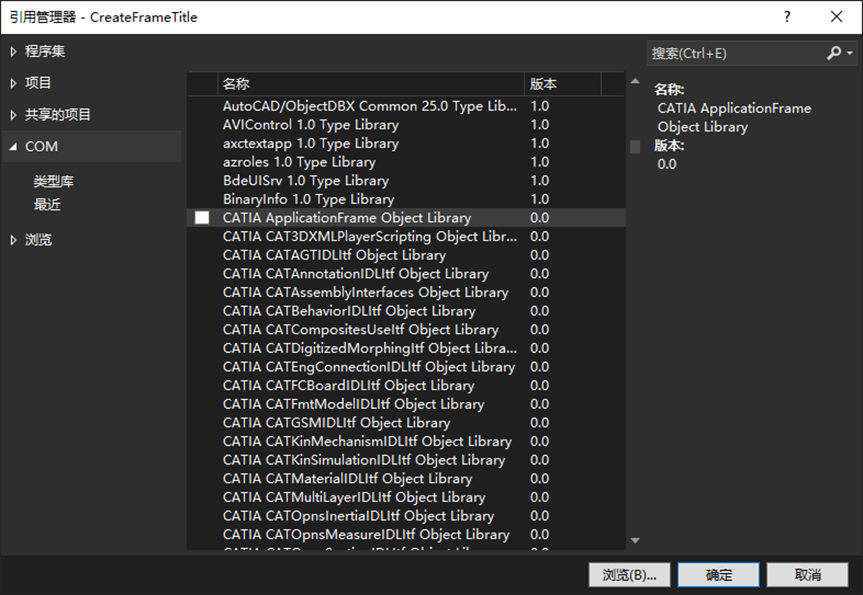Select AVIControl 1.0 Type Library row

coord(406,125)
